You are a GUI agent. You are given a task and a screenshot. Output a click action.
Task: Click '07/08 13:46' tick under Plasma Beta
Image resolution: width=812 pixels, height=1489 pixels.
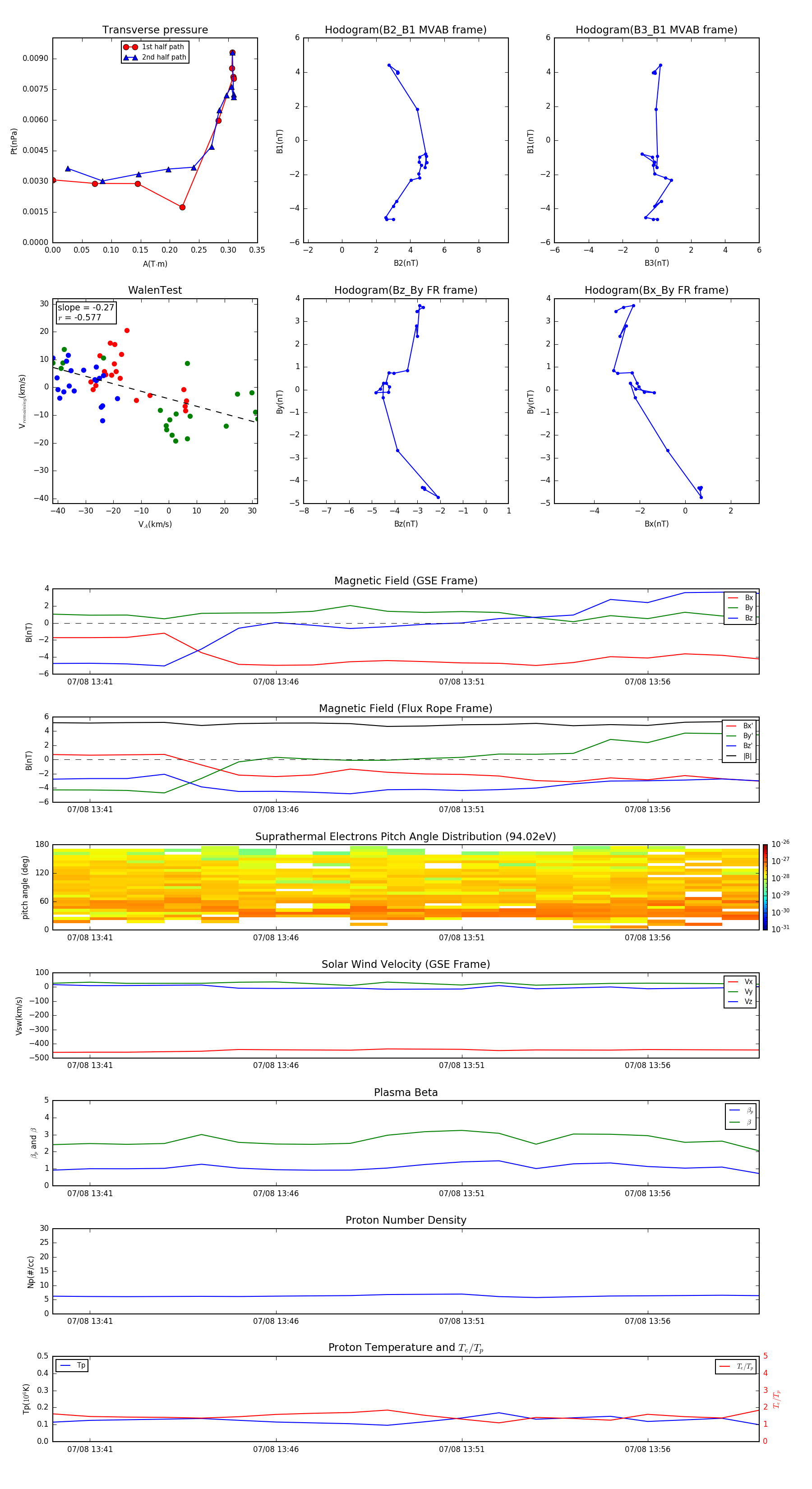276,1193
